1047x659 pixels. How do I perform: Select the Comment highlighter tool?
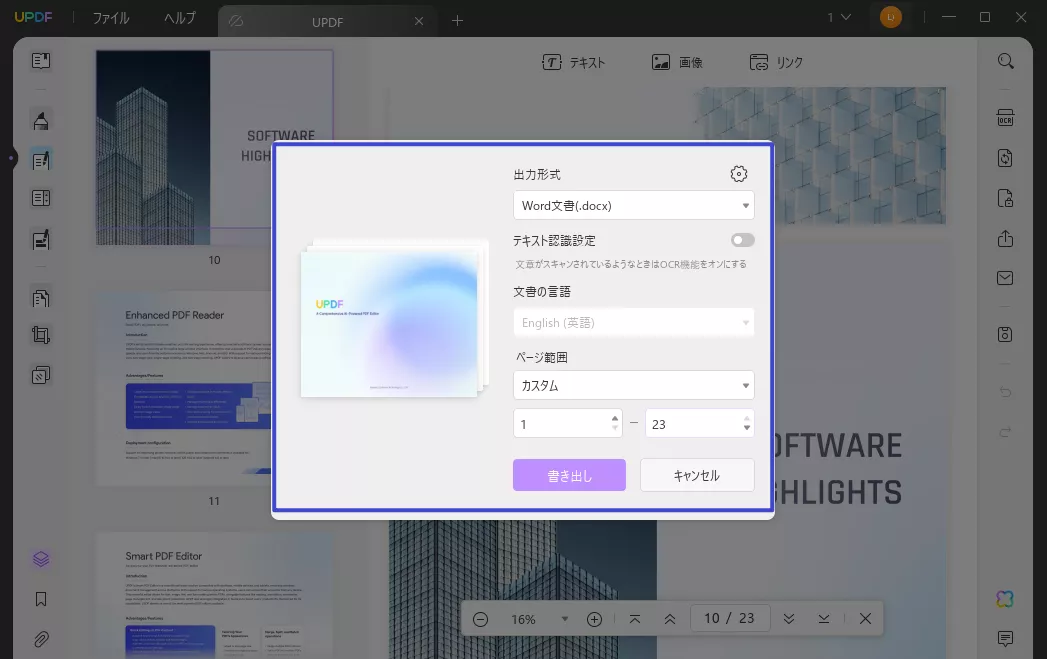tap(41, 121)
